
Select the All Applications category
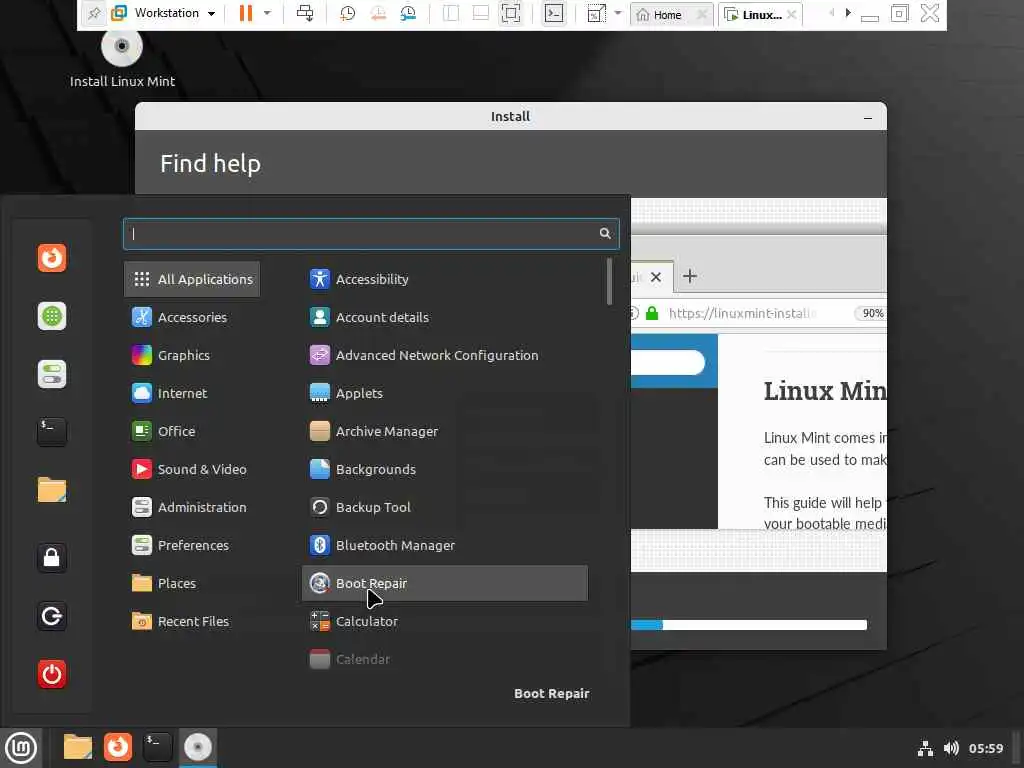click(192, 279)
